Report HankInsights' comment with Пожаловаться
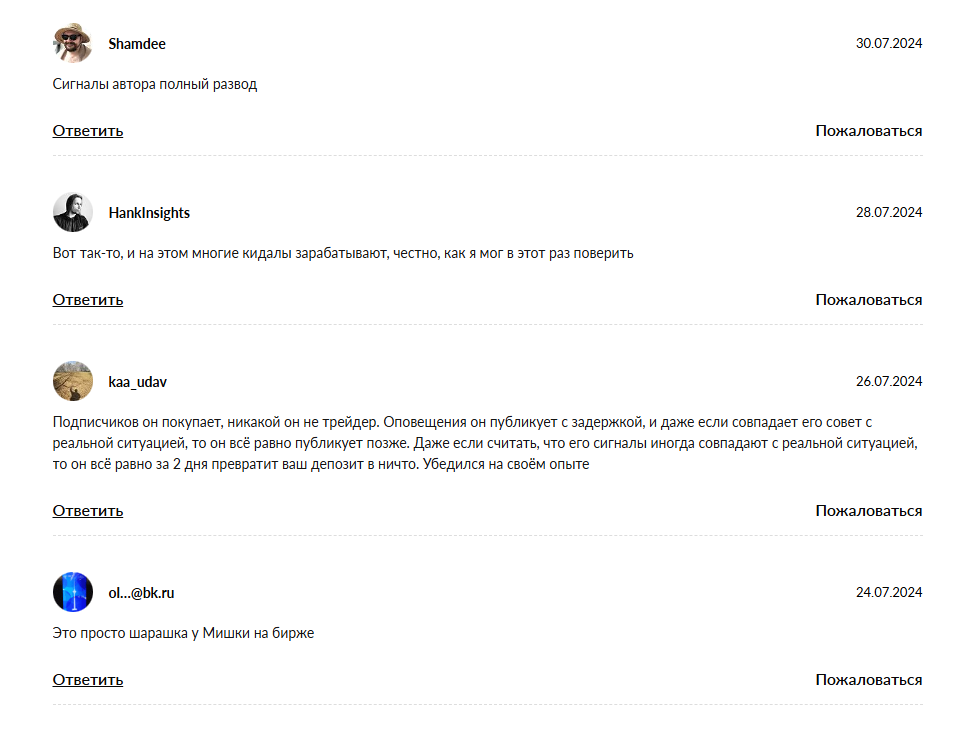 pyautogui.click(x=868, y=300)
